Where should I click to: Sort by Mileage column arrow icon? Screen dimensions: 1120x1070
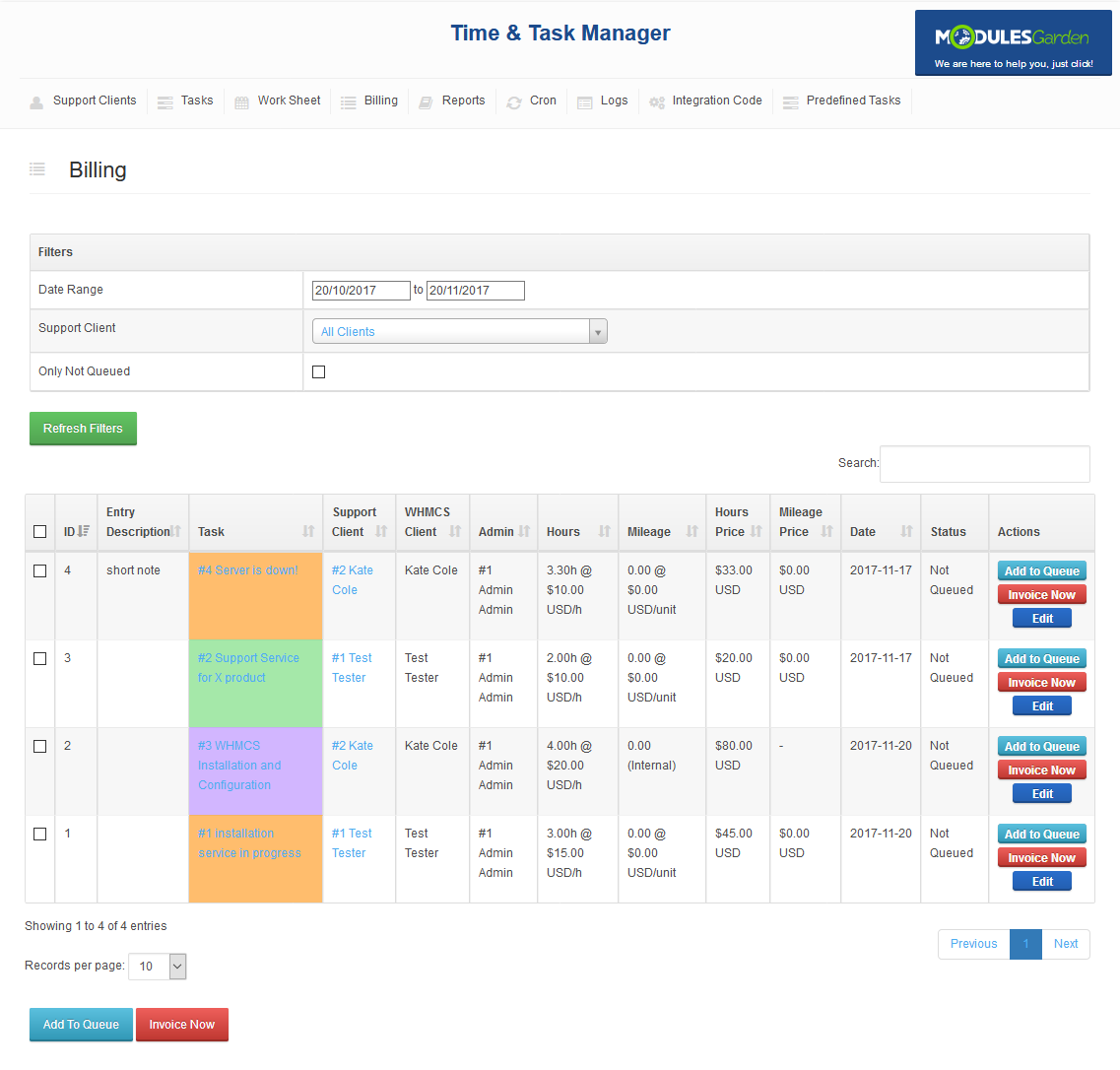692,531
